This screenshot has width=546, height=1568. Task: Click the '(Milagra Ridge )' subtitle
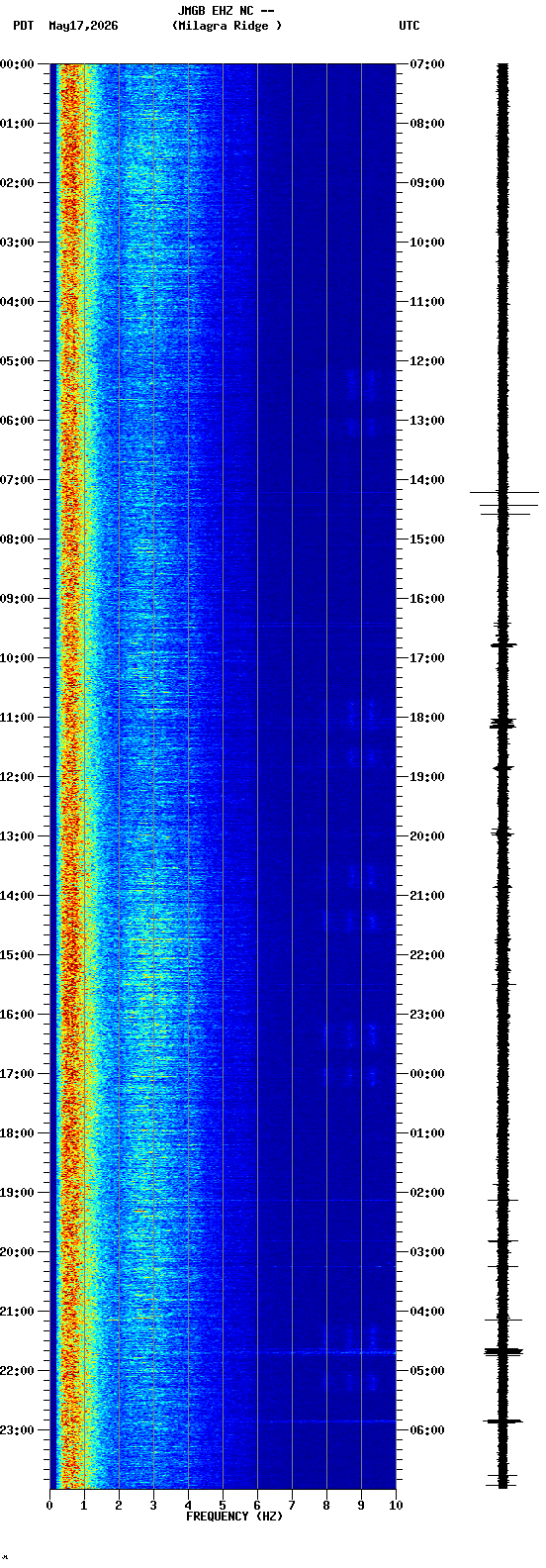227,26
